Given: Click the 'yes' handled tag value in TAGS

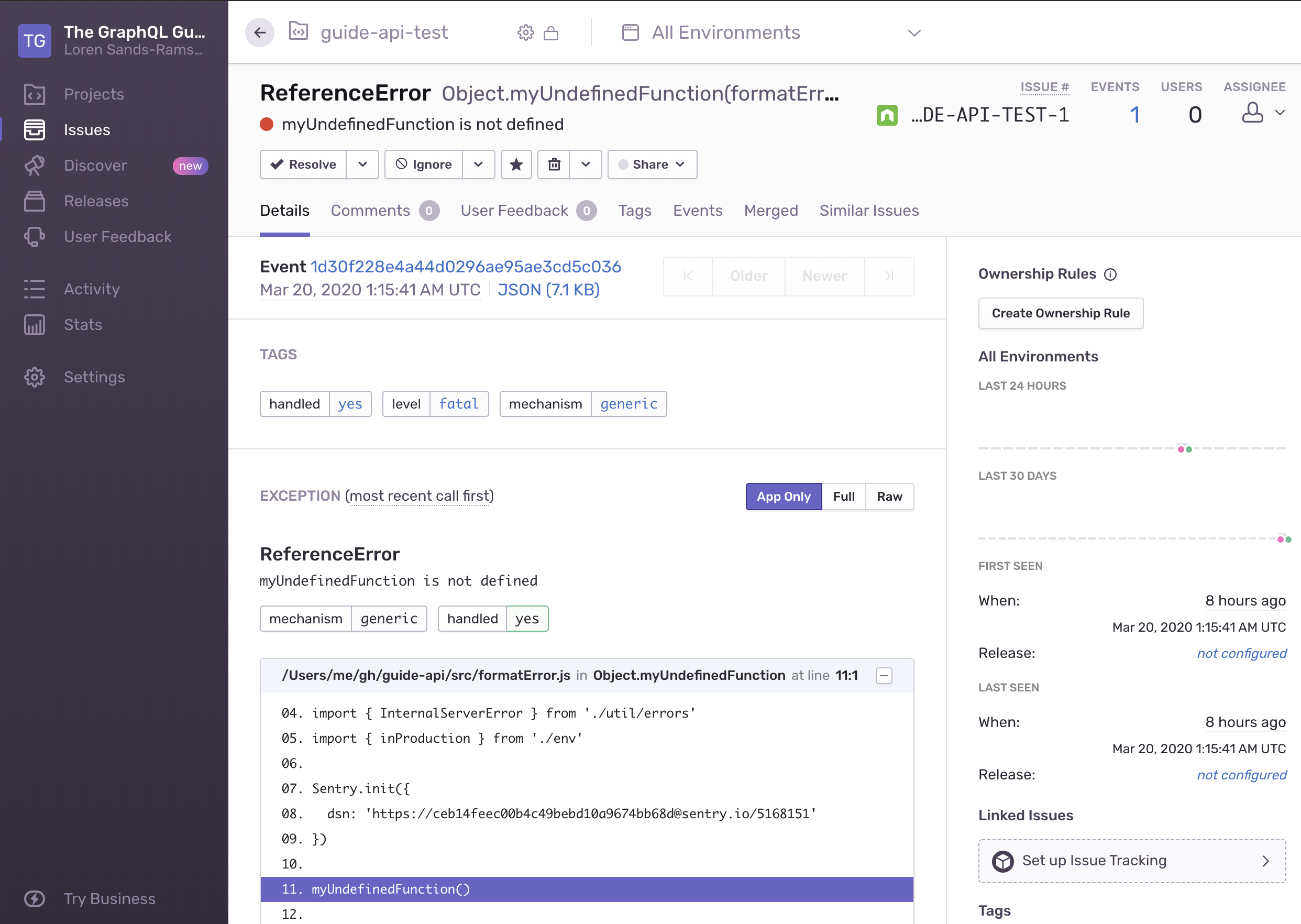Looking at the screenshot, I should coord(350,404).
